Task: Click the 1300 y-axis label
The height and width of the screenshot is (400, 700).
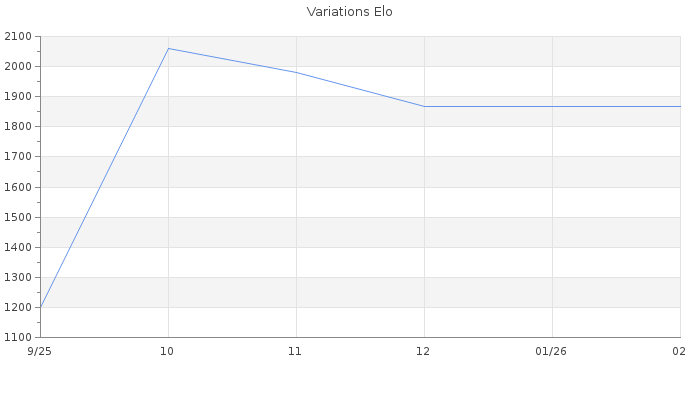Action: pyautogui.click(x=17, y=277)
